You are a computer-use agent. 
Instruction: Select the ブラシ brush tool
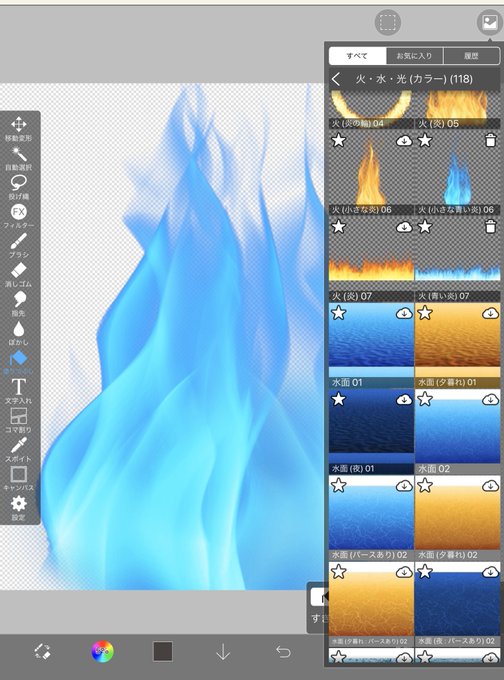18,245
